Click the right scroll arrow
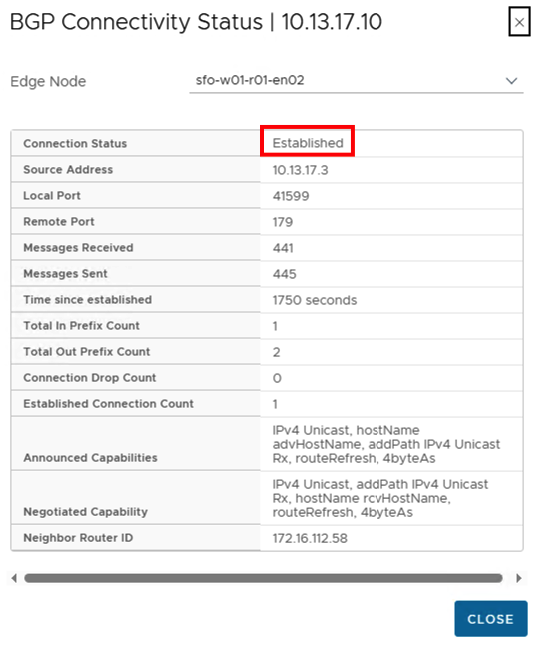The image size is (552, 648). pyautogui.click(x=519, y=578)
